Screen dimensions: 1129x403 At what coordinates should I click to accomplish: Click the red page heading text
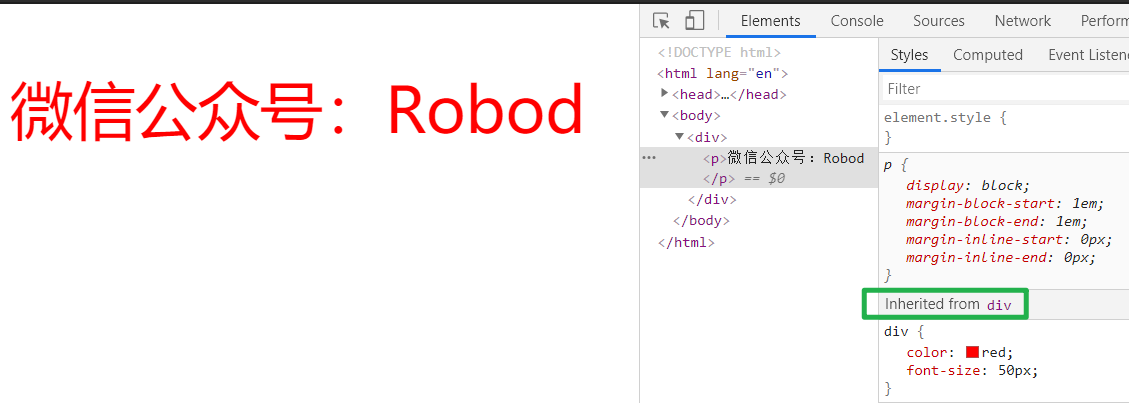[x=297, y=111]
